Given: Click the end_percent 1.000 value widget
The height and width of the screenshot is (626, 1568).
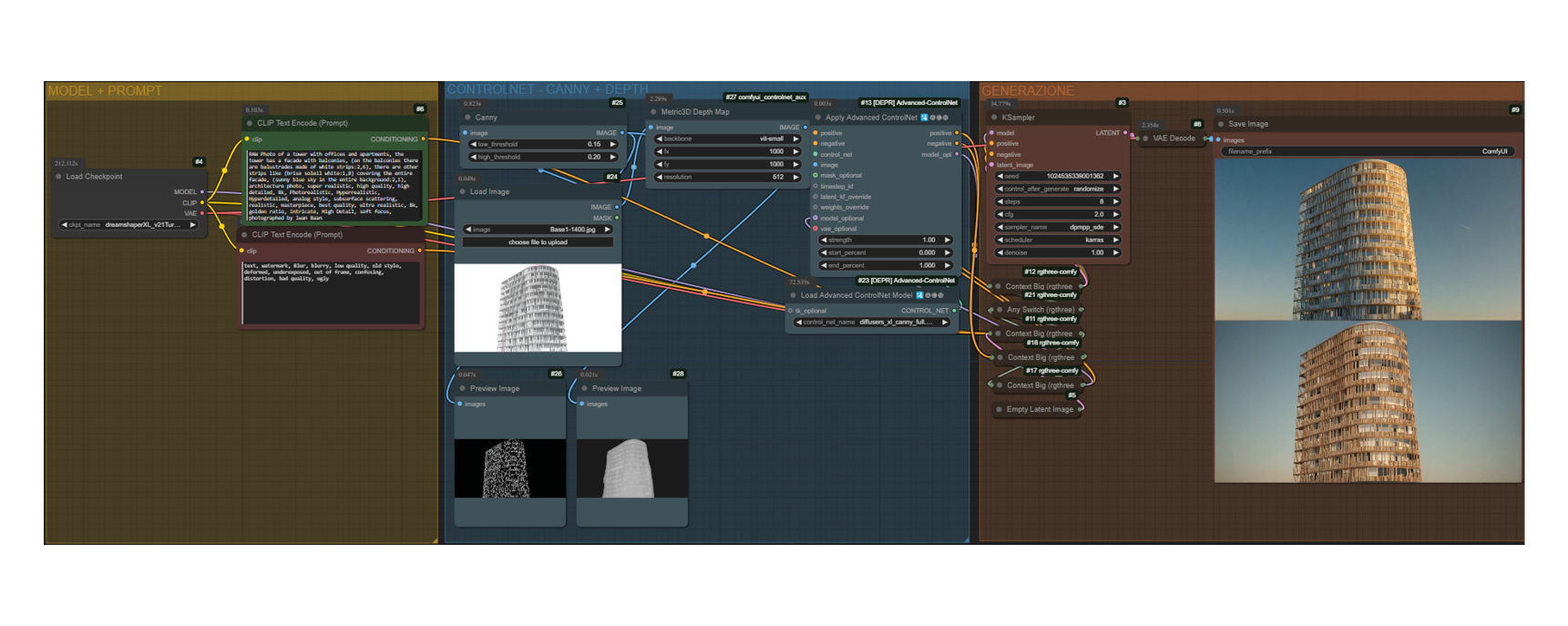Looking at the screenshot, I should click(x=885, y=265).
